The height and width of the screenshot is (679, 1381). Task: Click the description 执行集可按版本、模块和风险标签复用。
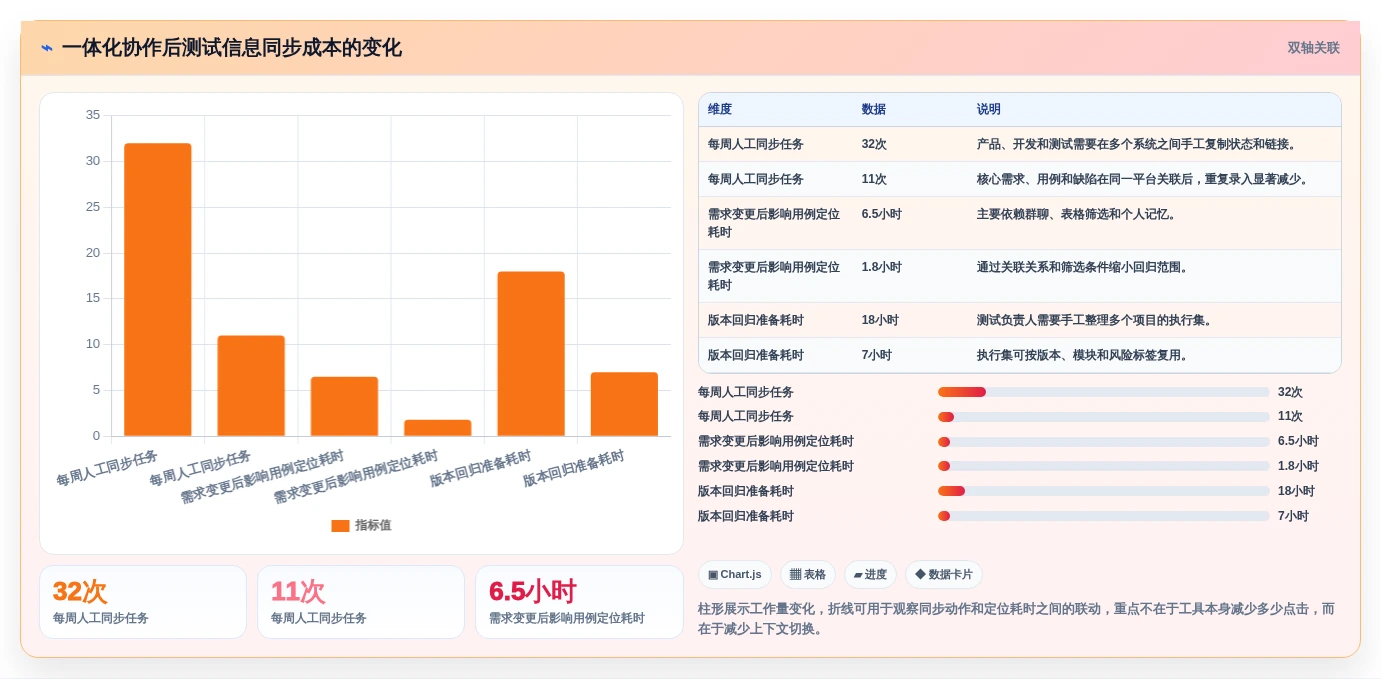click(x=1085, y=355)
